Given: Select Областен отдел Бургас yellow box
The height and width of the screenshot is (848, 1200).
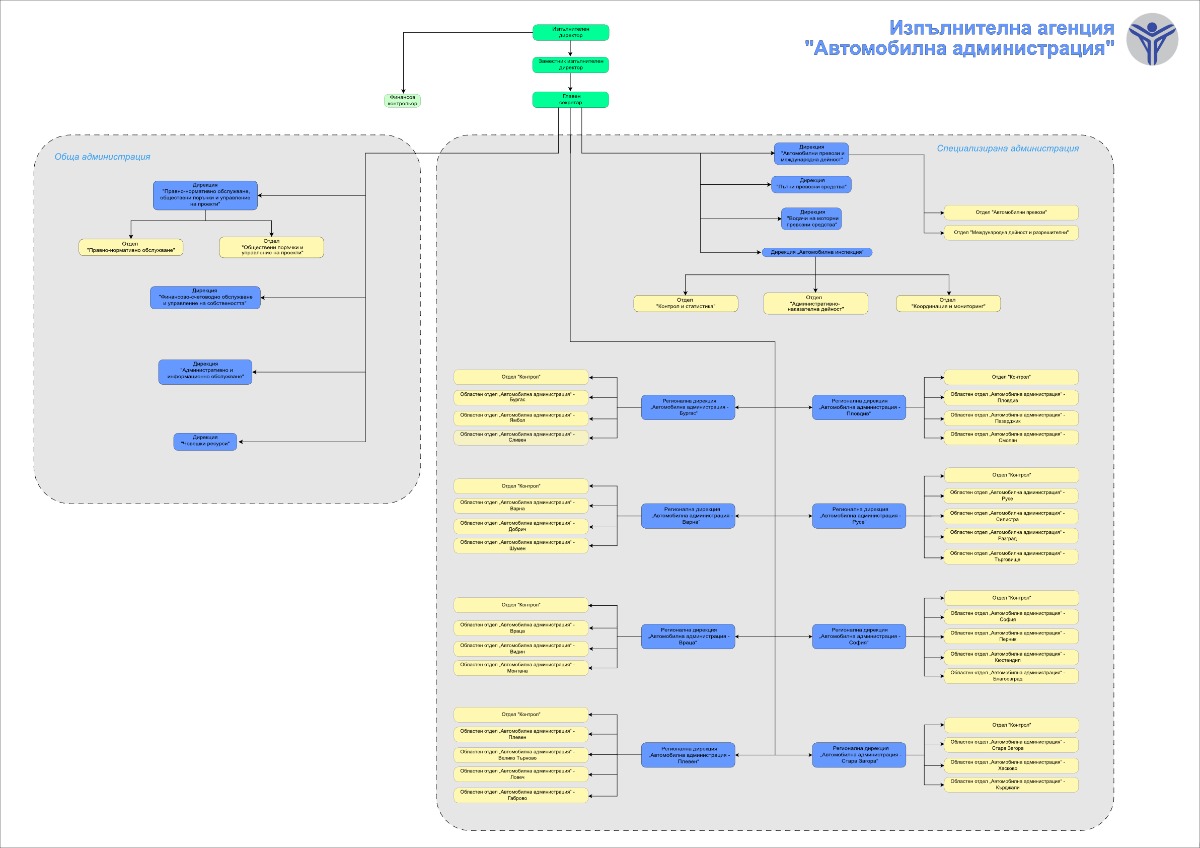Looking at the screenshot, I should coord(521,397).
